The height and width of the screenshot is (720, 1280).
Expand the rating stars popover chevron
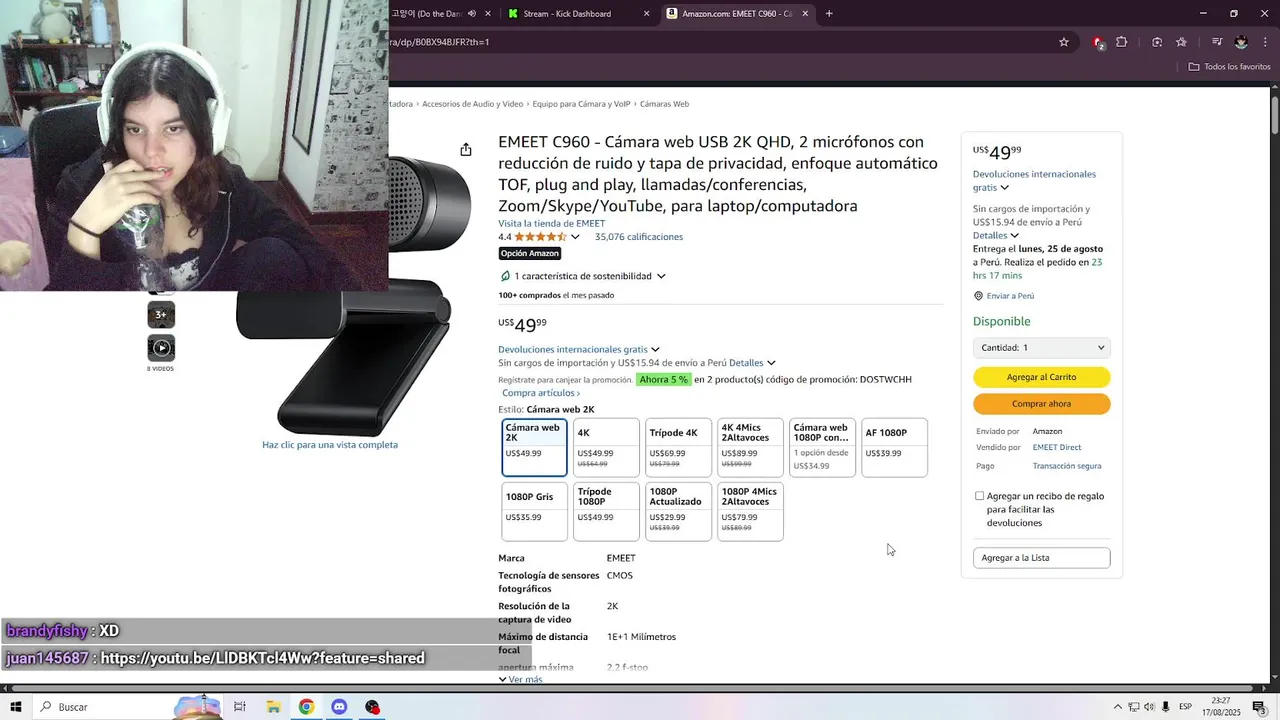[575, 237]
